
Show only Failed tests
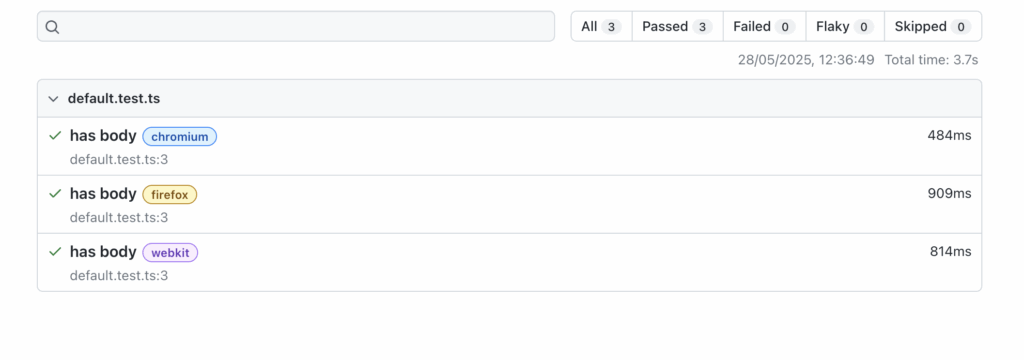[764, 26]
